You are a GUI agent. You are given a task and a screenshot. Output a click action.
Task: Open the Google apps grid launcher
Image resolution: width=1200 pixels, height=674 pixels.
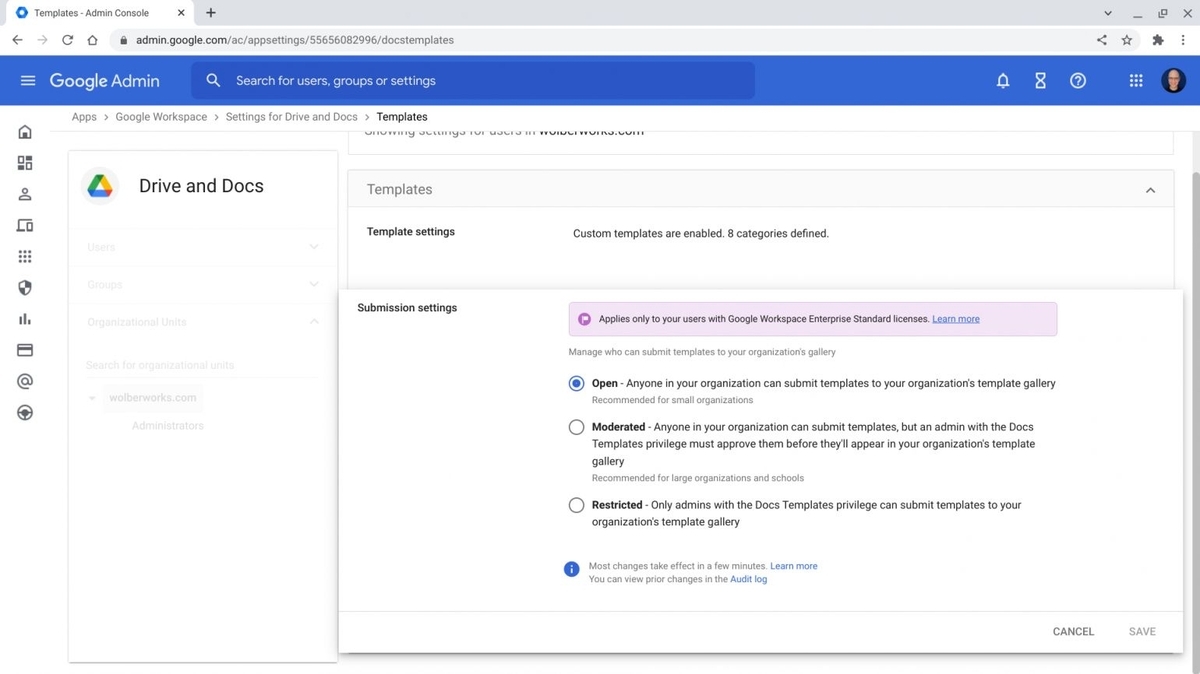tap(1135, 80)
